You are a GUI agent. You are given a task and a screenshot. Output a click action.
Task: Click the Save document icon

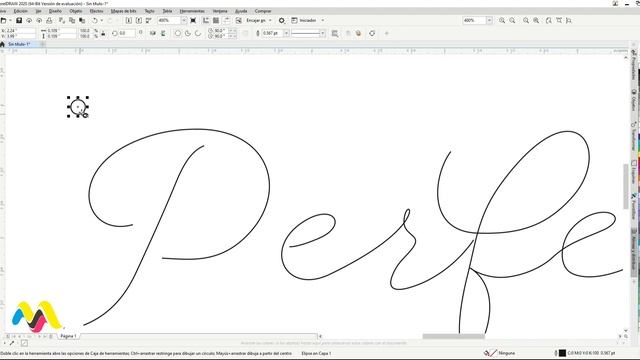click(x=19, y=20)
